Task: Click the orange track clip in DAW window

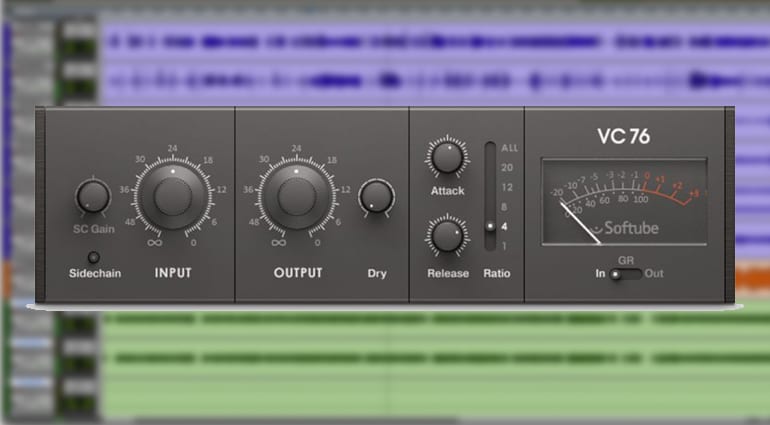Action: [752, 279]
